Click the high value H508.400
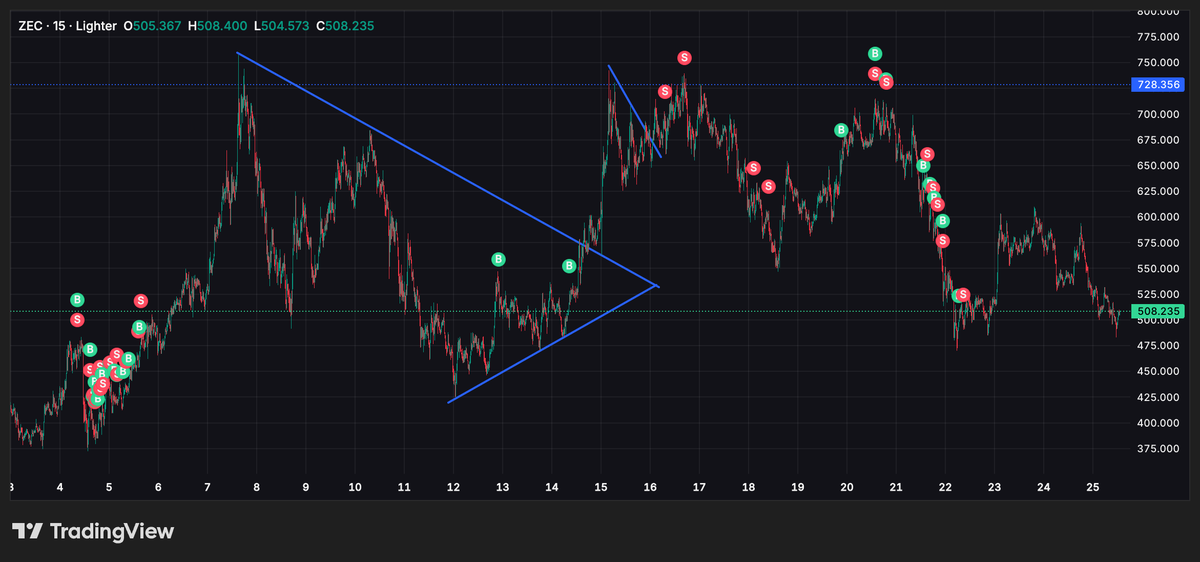 (x=217, y=26)
